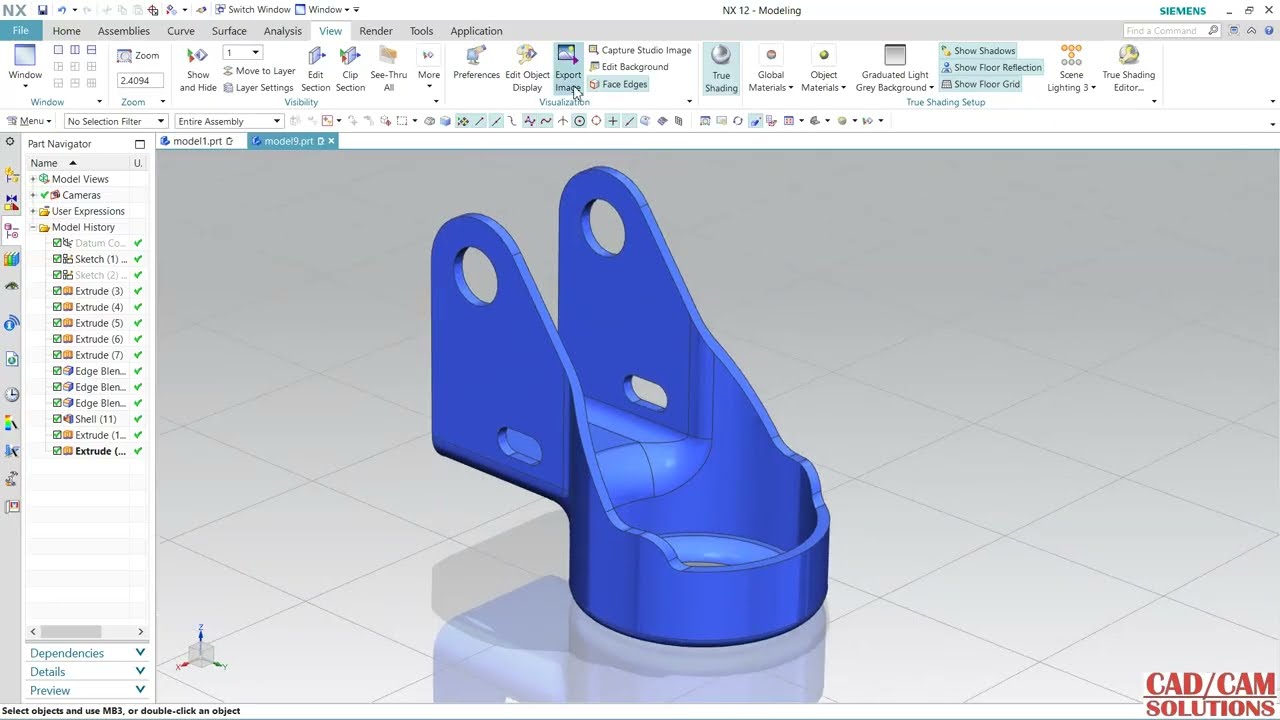Screen dimensions: 1280x720
Task: Click Edit Object Display icon
Action: tap(527, 56)
